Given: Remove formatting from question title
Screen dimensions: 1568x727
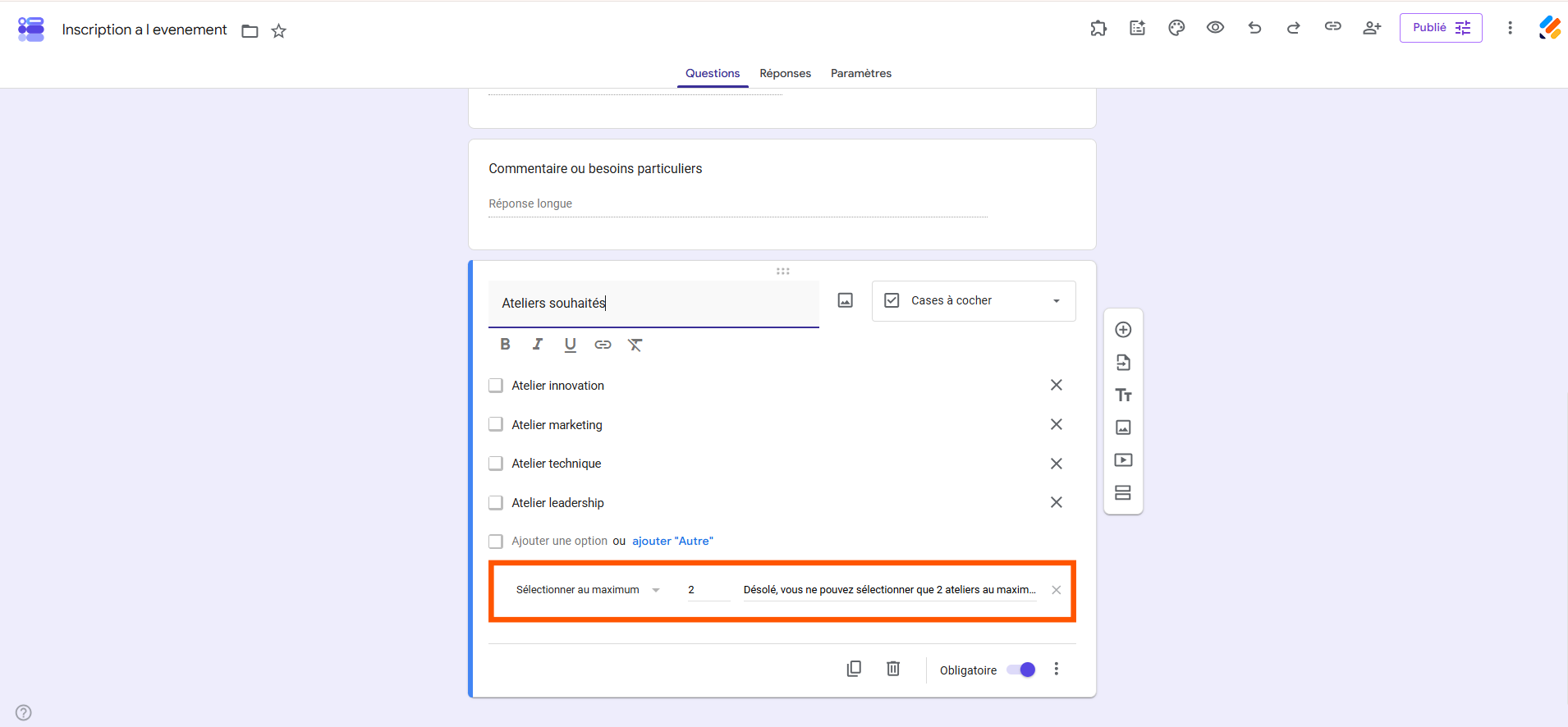Looking at the screenshot, I should click(x=635, y=345).
